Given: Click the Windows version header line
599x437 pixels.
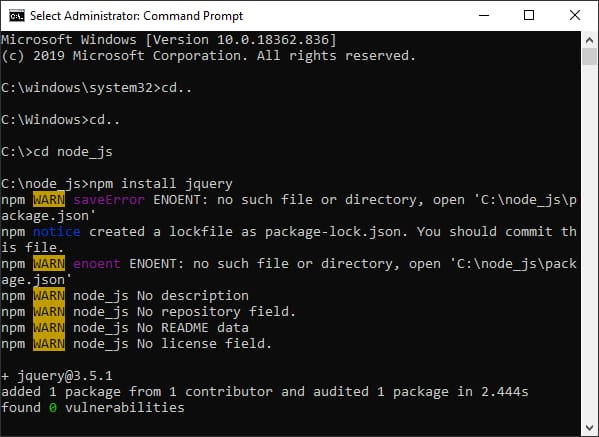Looking at the screenshot, I should pos(169,40).
